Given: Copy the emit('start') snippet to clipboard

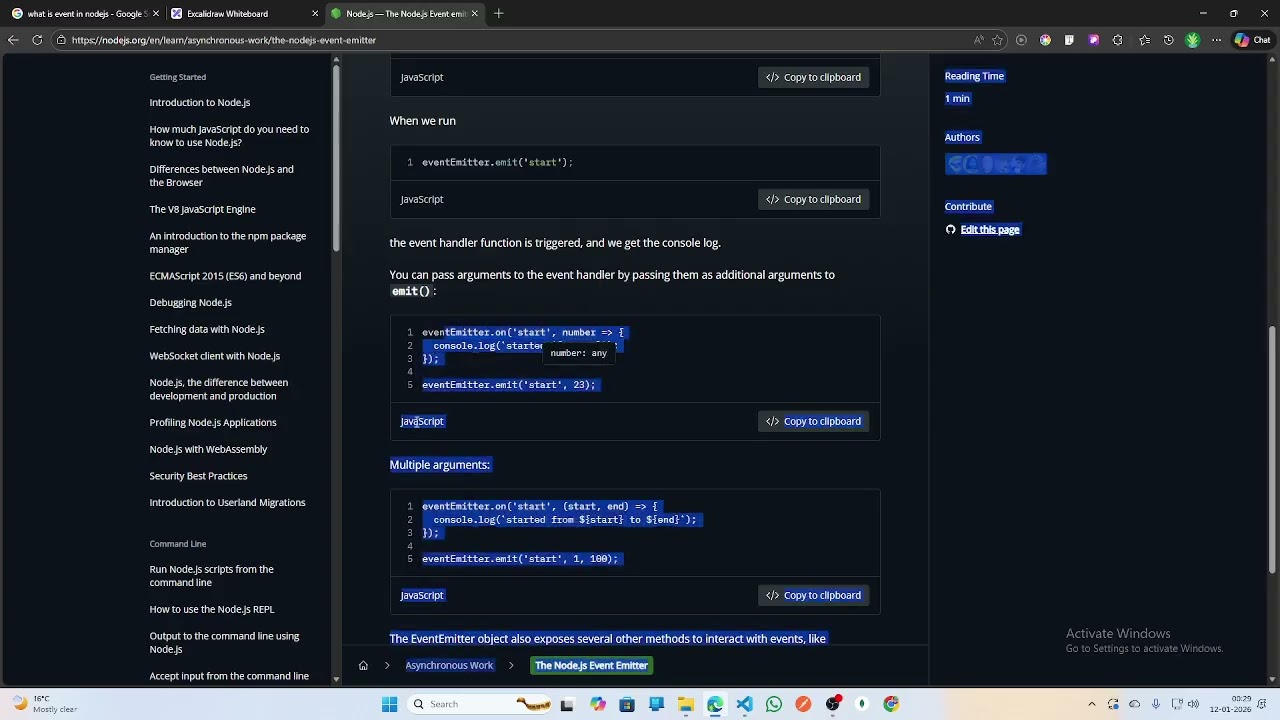Looking at the screenshot, I should [813, 199].
